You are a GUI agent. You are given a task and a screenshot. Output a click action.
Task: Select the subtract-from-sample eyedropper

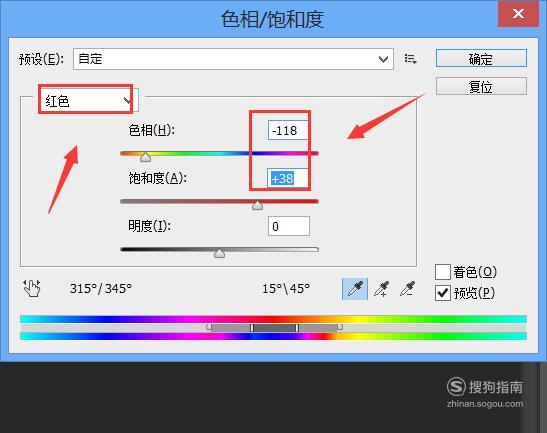[407, 289]
